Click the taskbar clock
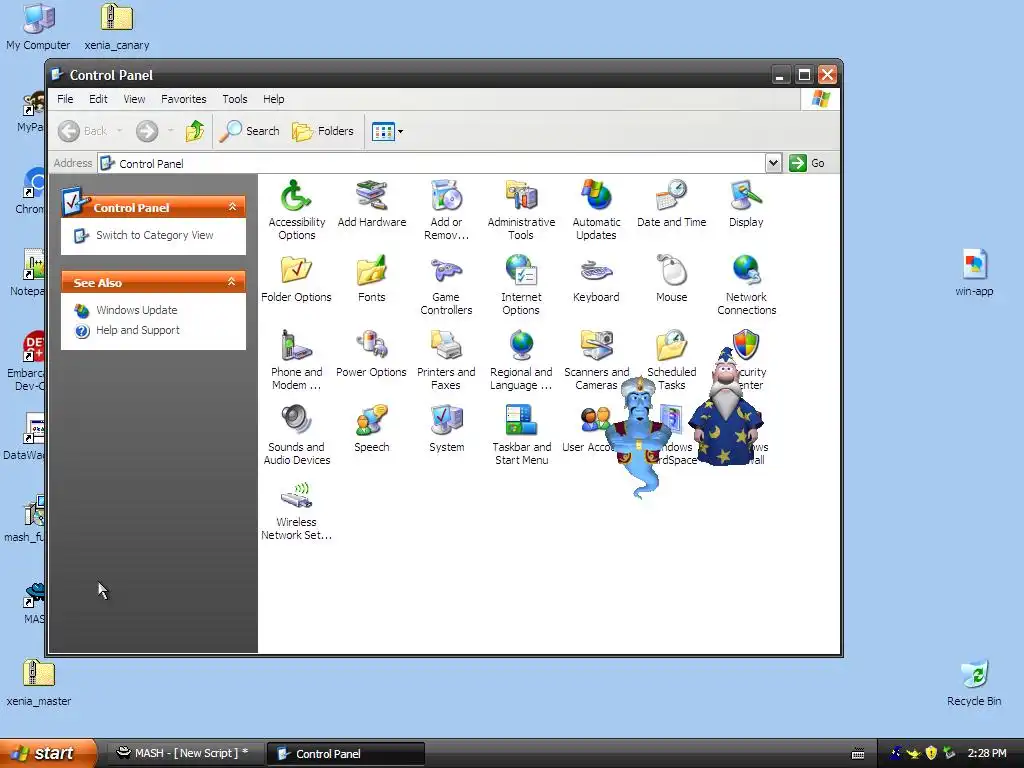The height and width of the screenshot is (768, 1024). click(987, 753)
